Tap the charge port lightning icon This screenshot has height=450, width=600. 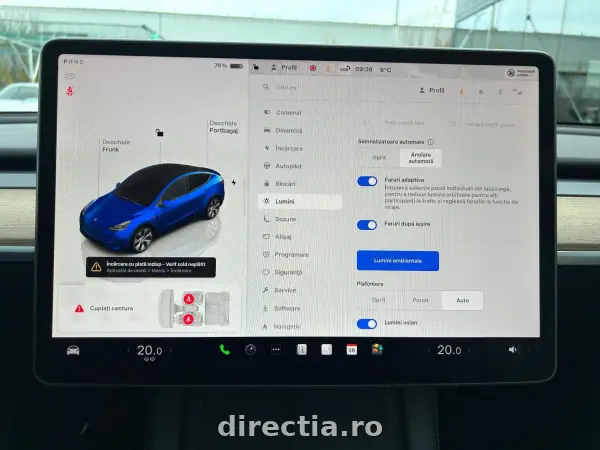[233, 183]
